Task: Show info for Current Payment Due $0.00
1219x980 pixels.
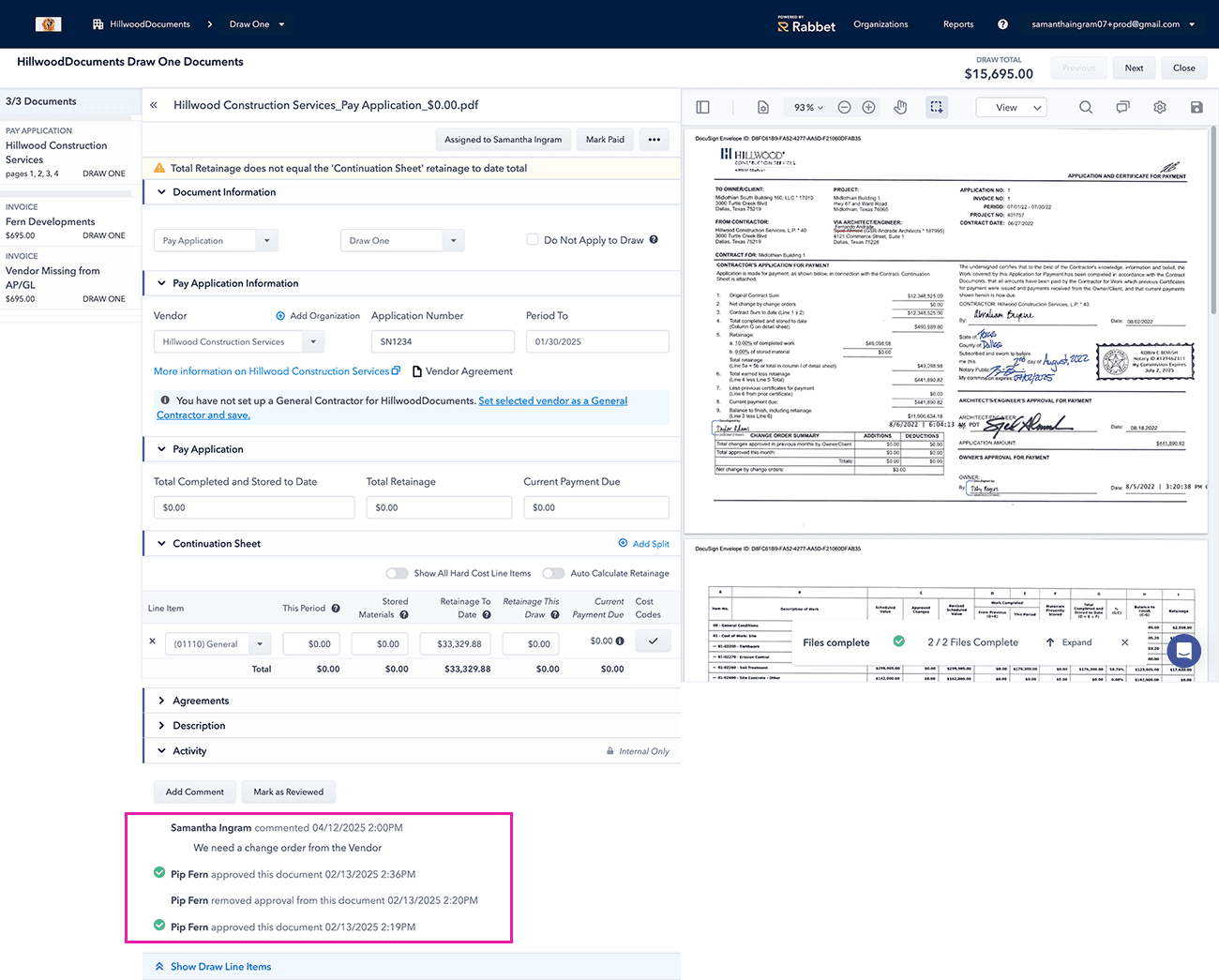Action: 620,641
